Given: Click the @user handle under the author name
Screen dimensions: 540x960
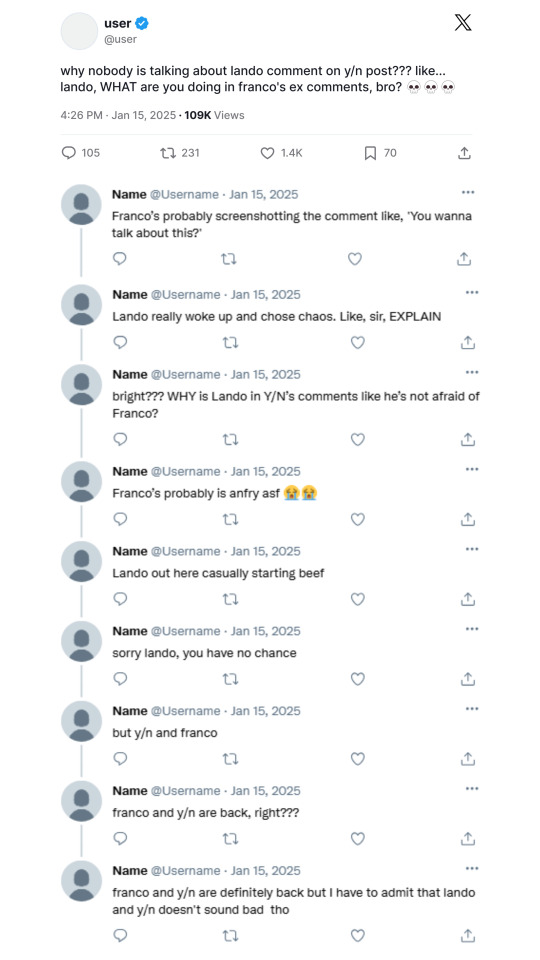Looking at the screenshot, I should pyautogui.click(x=121, y=39).
